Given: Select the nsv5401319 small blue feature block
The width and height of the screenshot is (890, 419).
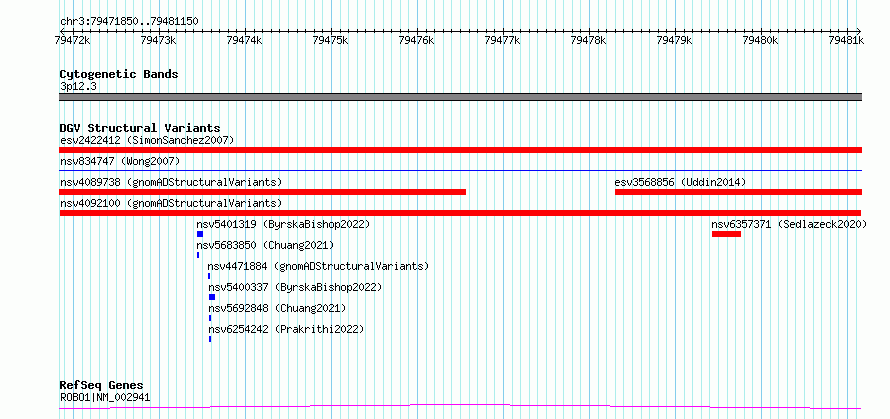Looking at the screenshot, I should click(x=200, y=234).
